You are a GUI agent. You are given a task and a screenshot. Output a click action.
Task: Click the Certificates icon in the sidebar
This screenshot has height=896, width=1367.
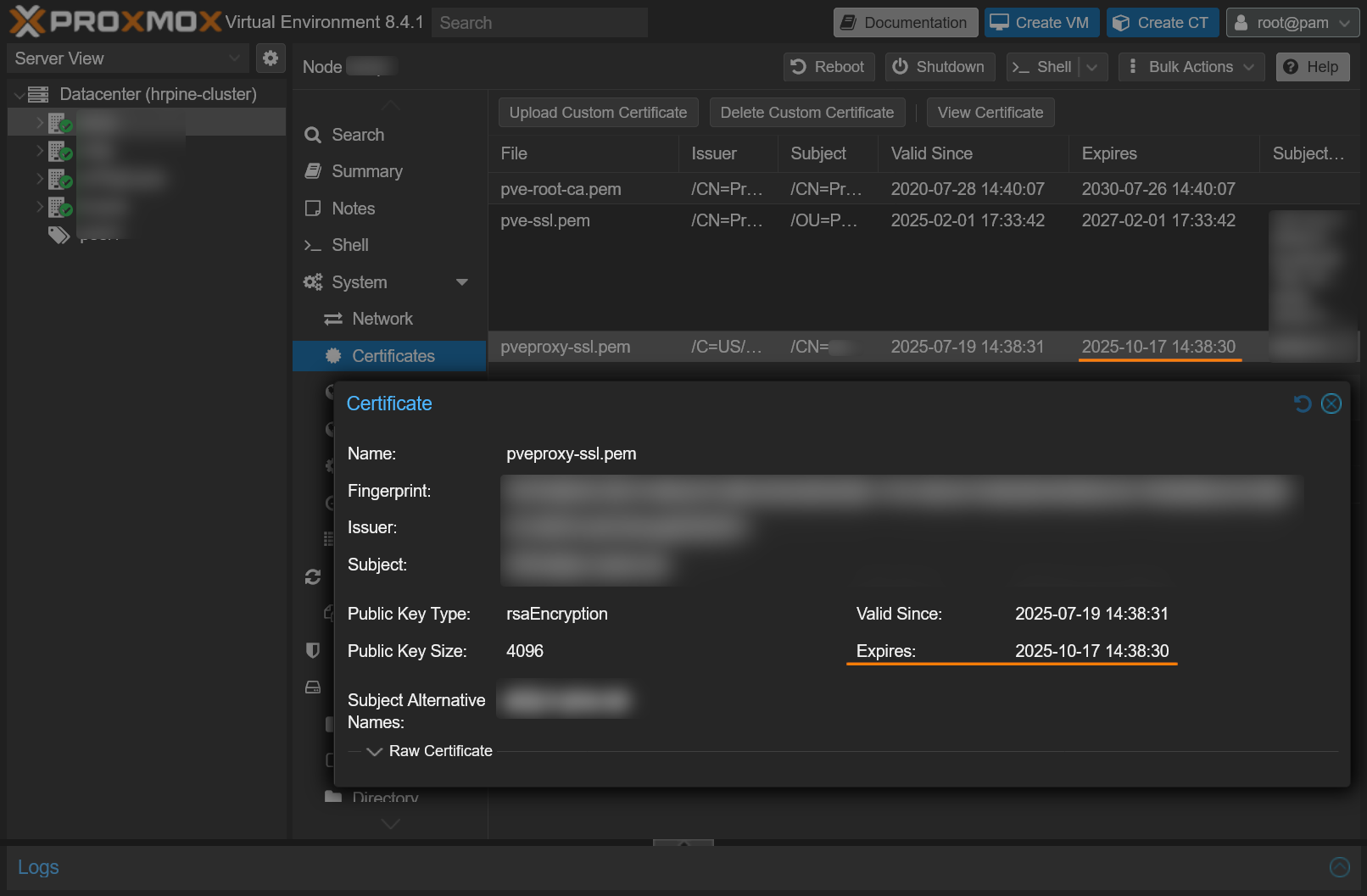coord(333,356)
